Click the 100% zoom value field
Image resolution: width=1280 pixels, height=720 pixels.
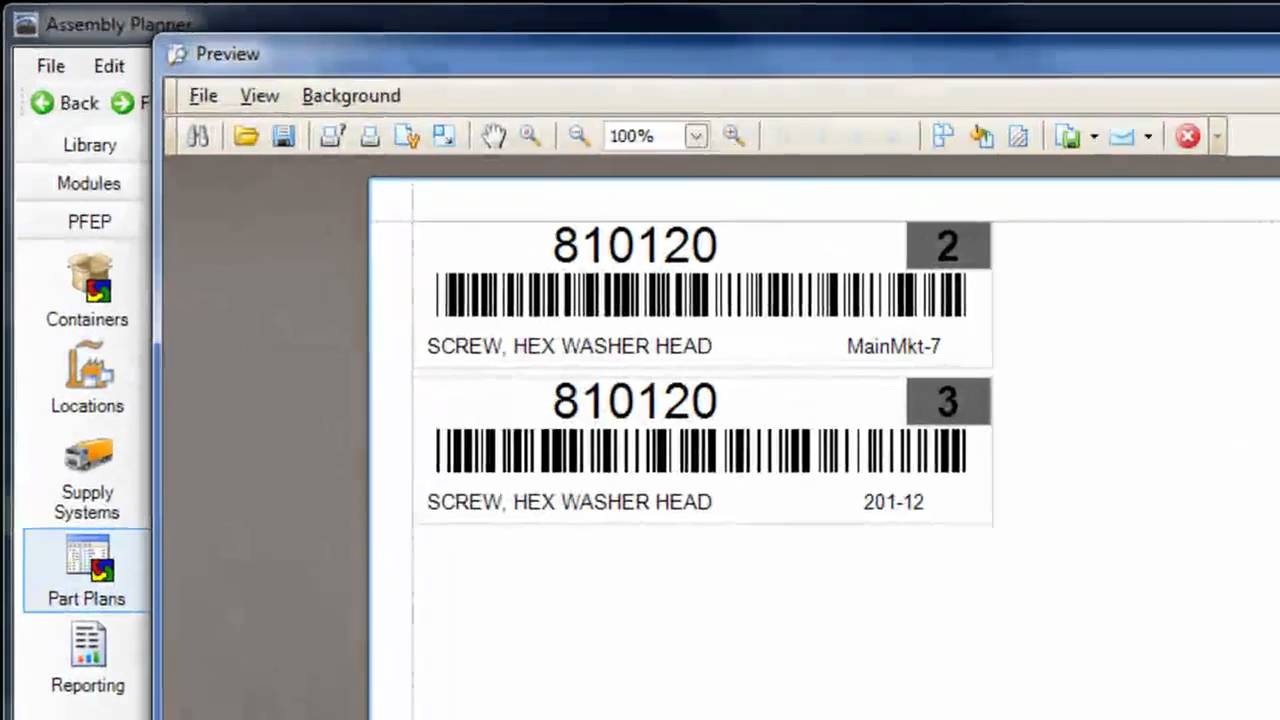[644, 136]
